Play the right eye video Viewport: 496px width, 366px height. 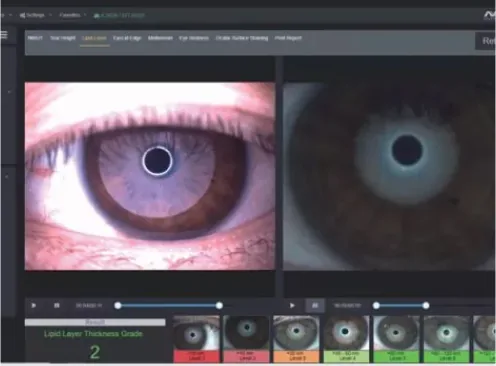[x=292, y=305]
